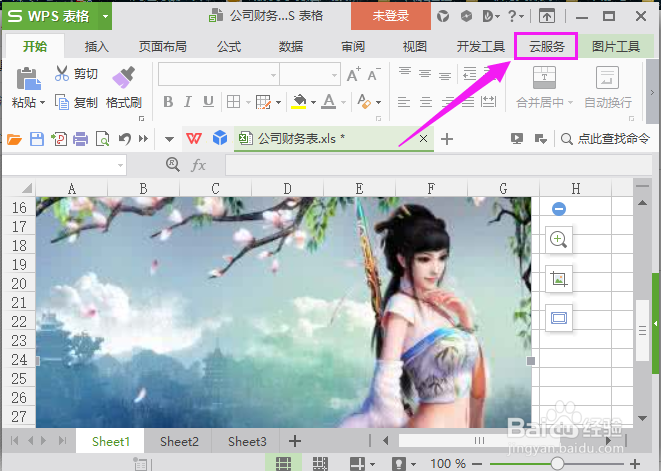The height and width of the screenshot is (471, 661).
Task: Open the 插入 ribbon tab
Action: (x=97, y=46)
